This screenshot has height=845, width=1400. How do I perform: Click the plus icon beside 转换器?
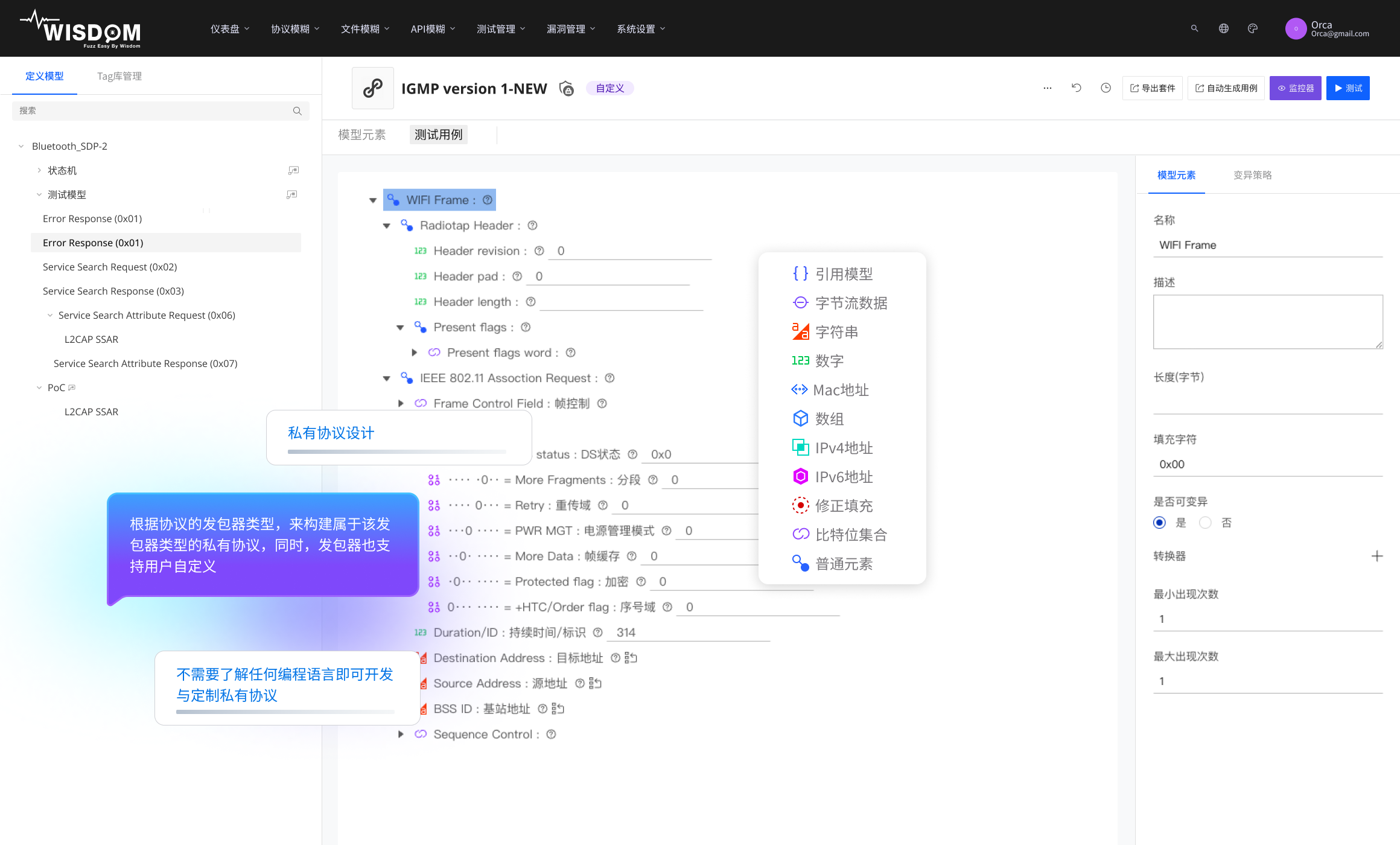click(1378, 555)
